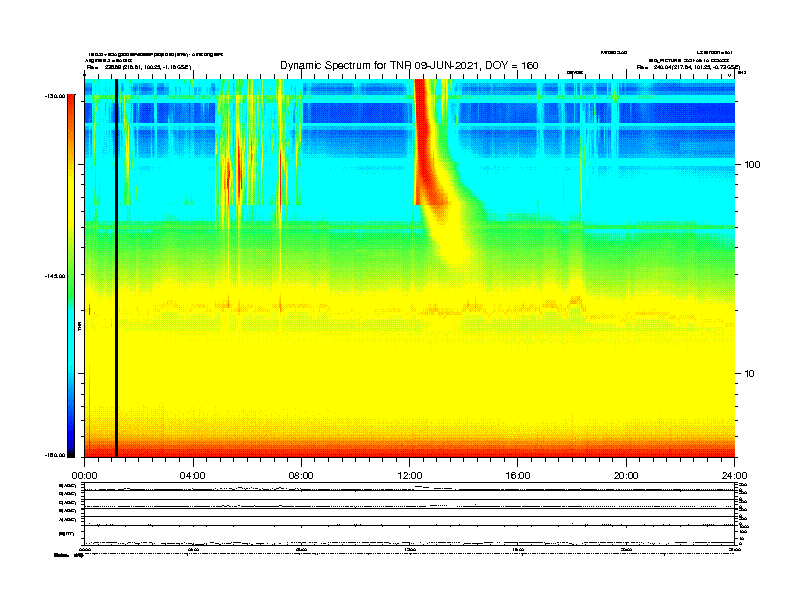Click the black vertical data gap line
792x612 pixels.
coord(116,268)
